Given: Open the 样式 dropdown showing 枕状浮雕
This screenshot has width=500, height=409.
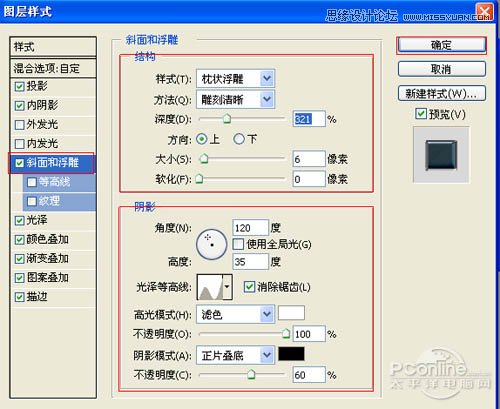Looking at the screenshot, I should tap(236, 79).
